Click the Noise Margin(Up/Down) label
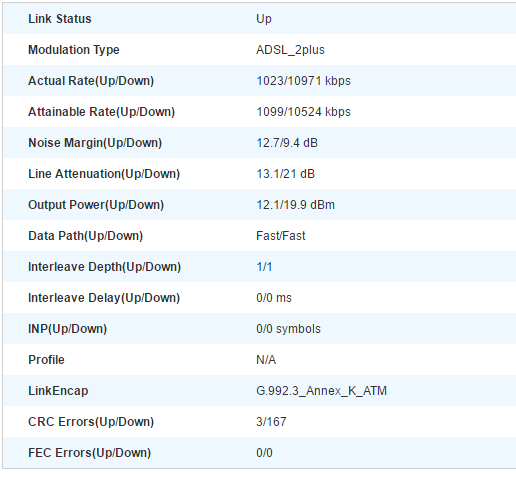This screenshot has width=516, height=478. pyautogui.click(x=95, y=143)
